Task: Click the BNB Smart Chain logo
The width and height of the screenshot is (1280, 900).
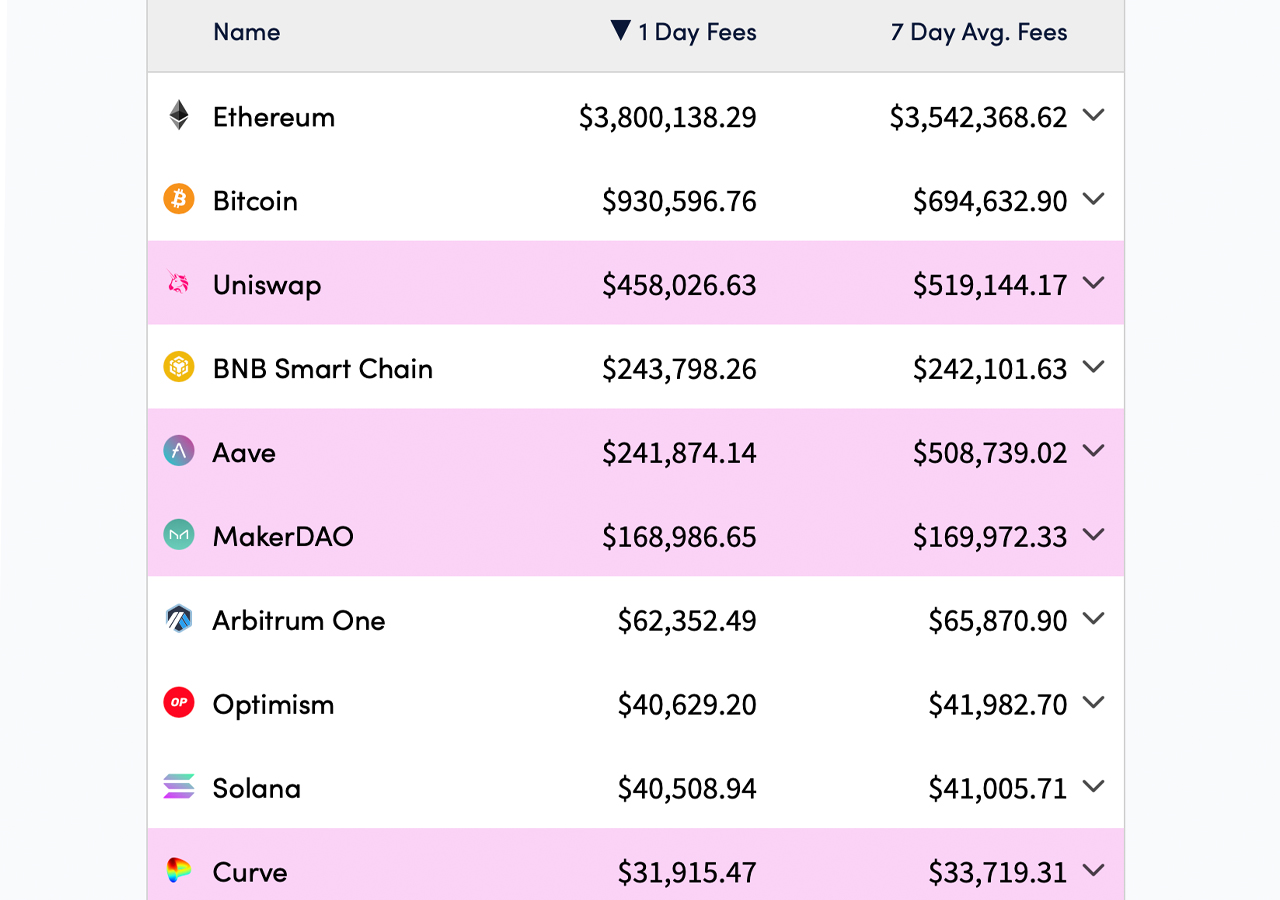Action: pyautogui.click(x=178, y=367)
